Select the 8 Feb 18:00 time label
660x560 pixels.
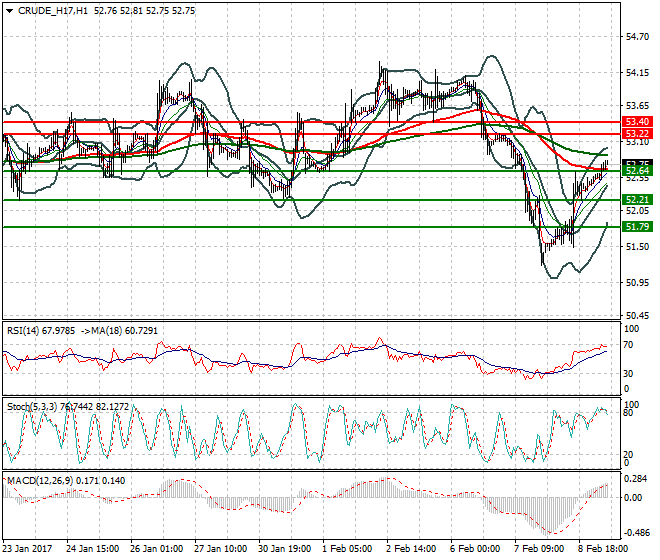603,549
